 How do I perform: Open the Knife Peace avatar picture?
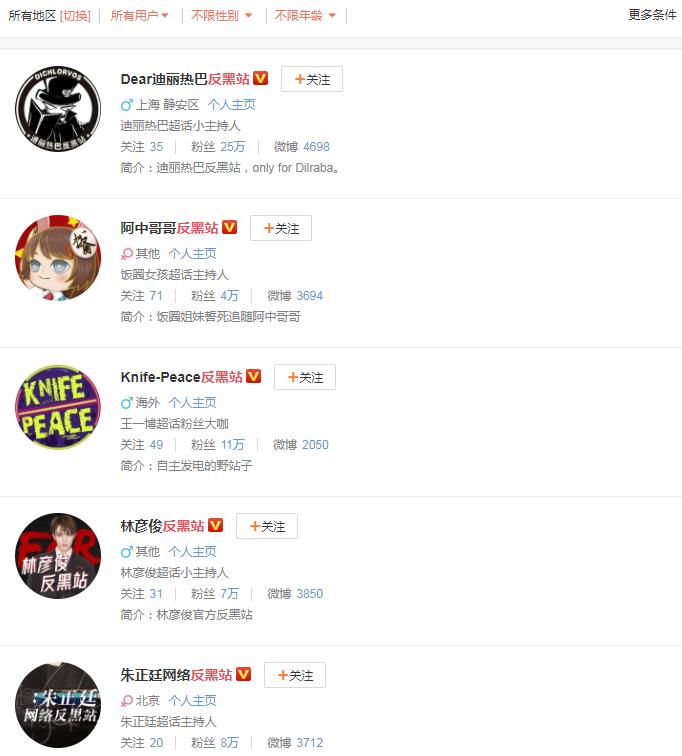(58, 407)
